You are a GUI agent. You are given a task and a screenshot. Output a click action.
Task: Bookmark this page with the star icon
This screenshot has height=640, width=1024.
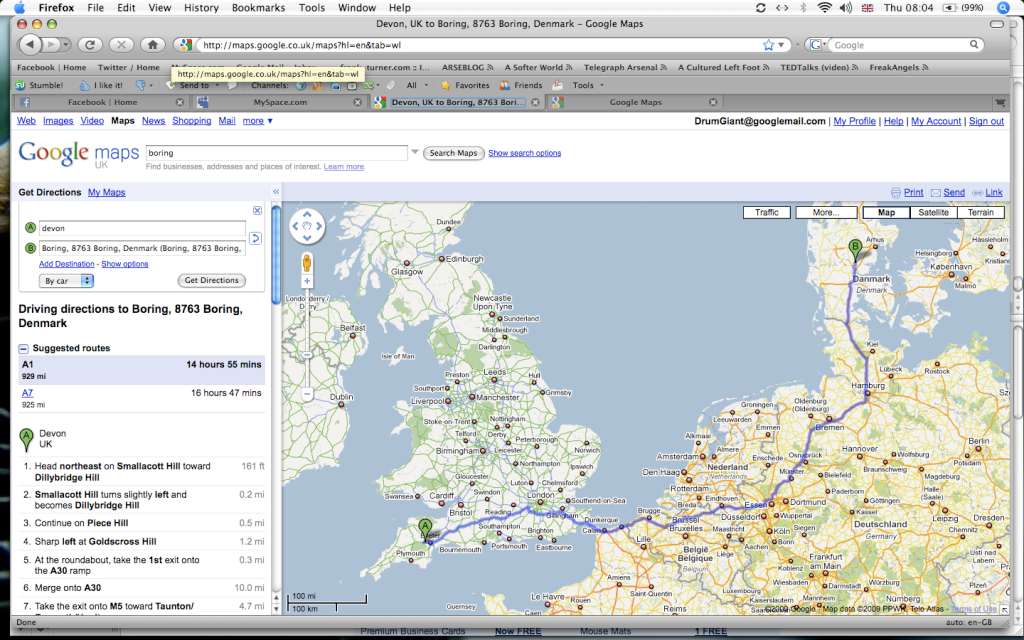click(769, 45)
